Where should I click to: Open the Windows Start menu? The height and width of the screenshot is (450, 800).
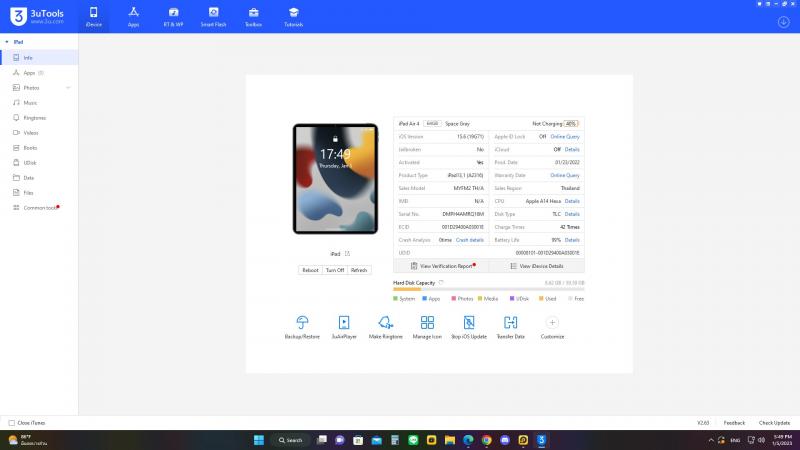click(x=259, y=440)
